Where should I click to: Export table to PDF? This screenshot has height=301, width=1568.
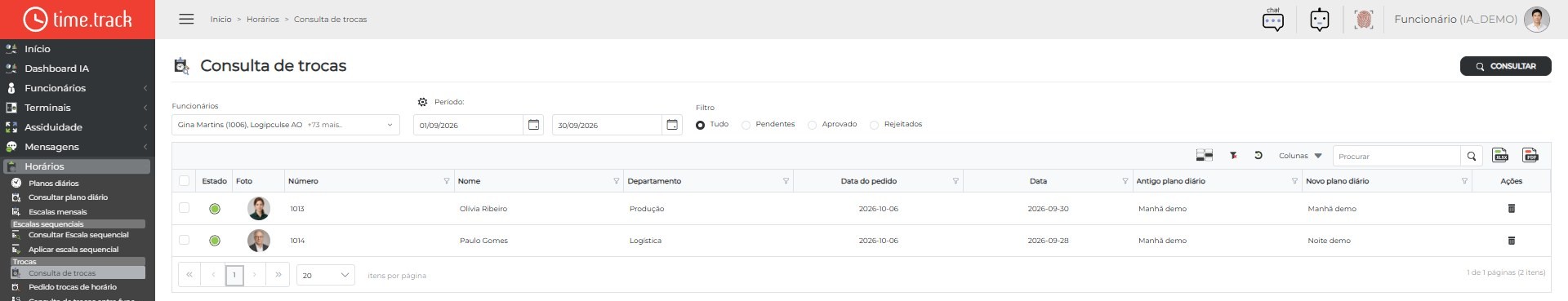tap(1530, 155)
